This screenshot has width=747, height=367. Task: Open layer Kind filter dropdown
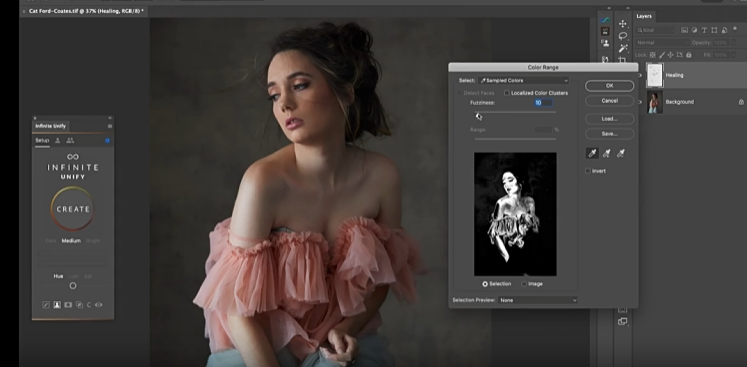coord(655,30)
